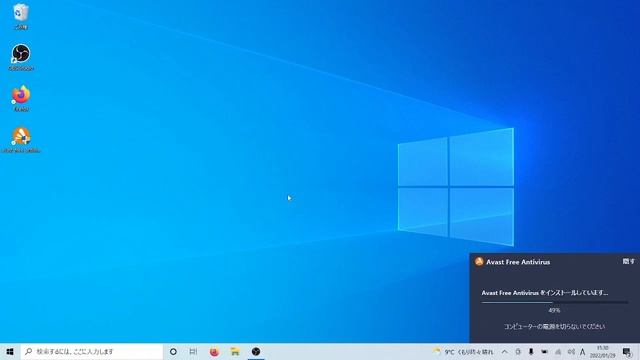This screenshot has width=640, height=360.
Task: Launch Firefox from the taskbar
Action: (x=214, y=351)
